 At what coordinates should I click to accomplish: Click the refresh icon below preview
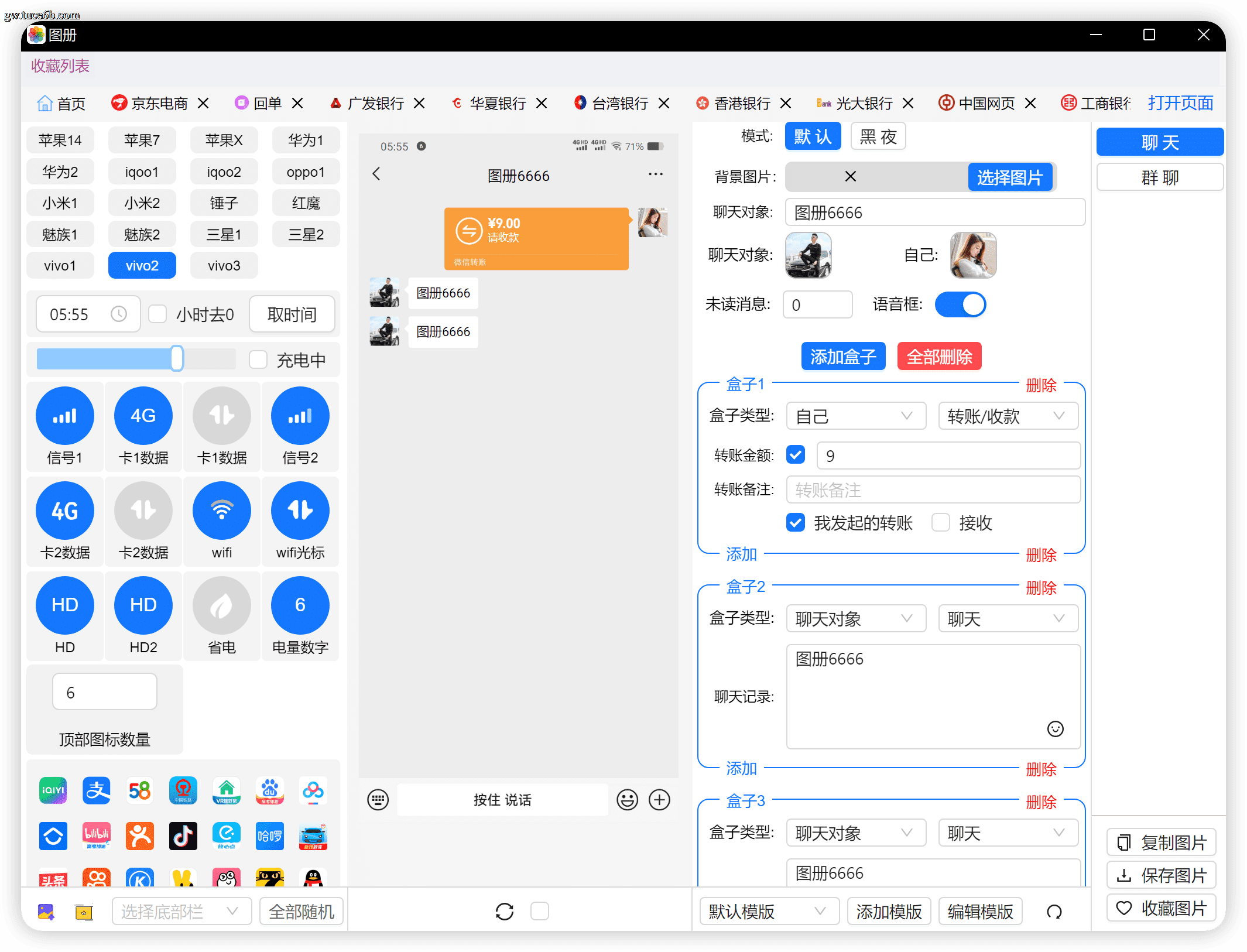pos(504,911)
